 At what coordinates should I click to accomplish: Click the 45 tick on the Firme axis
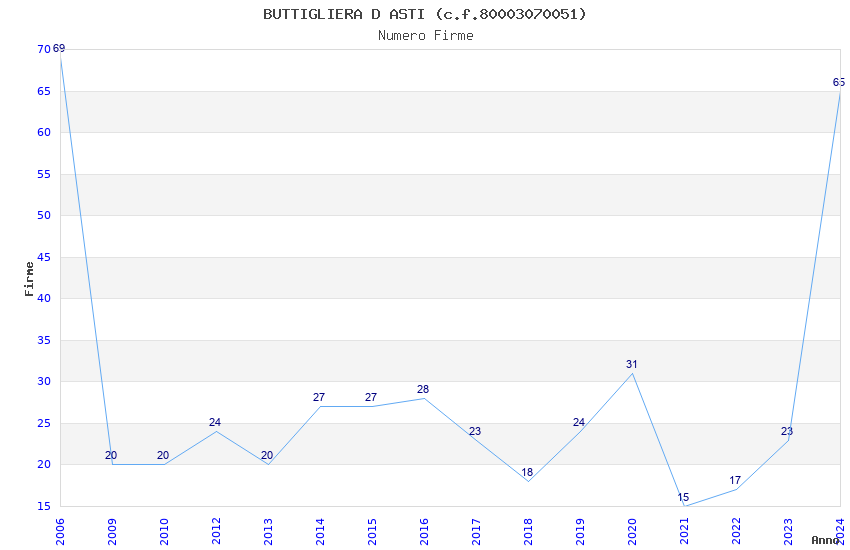click(x=44, y=257)
